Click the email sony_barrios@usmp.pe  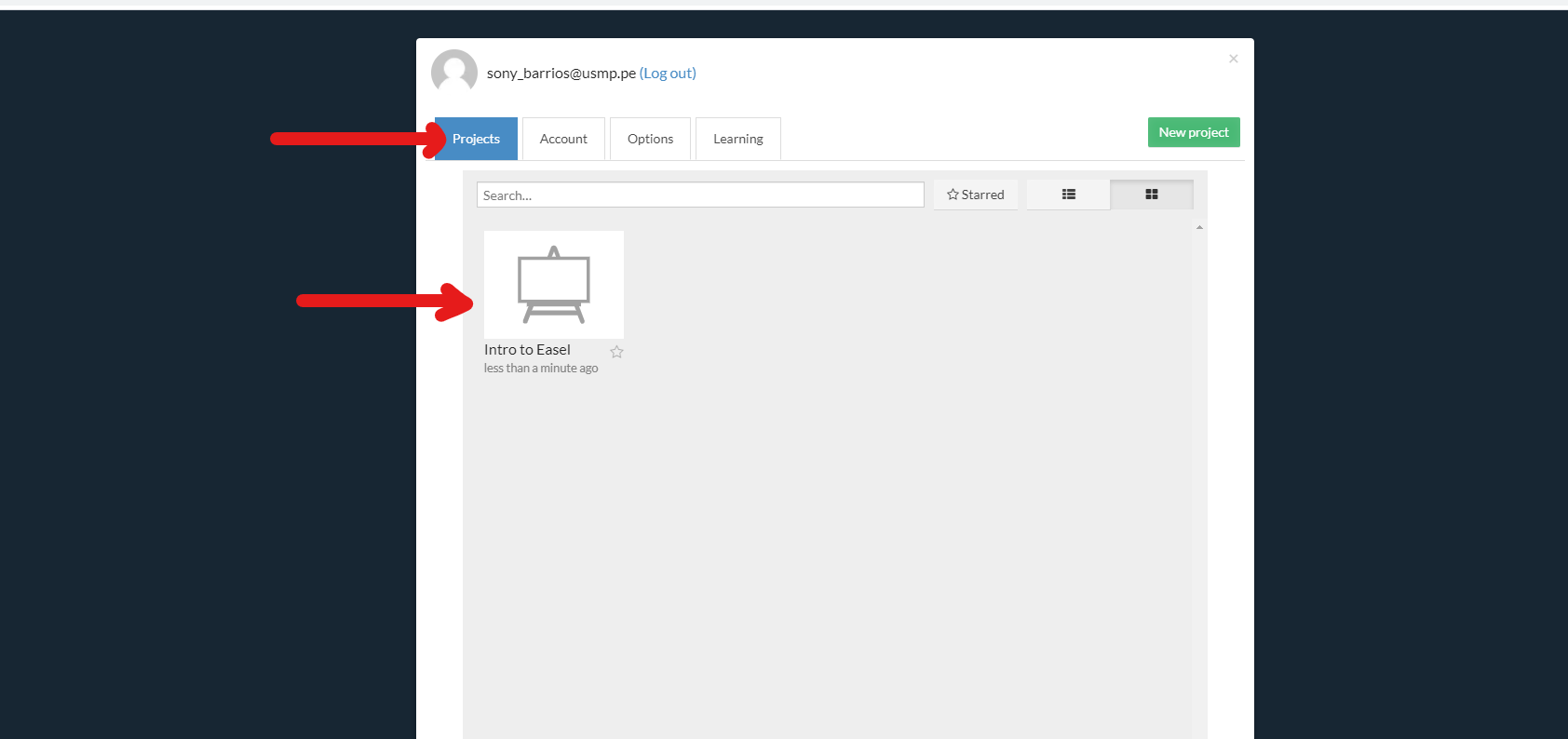[x=561, y=73]
